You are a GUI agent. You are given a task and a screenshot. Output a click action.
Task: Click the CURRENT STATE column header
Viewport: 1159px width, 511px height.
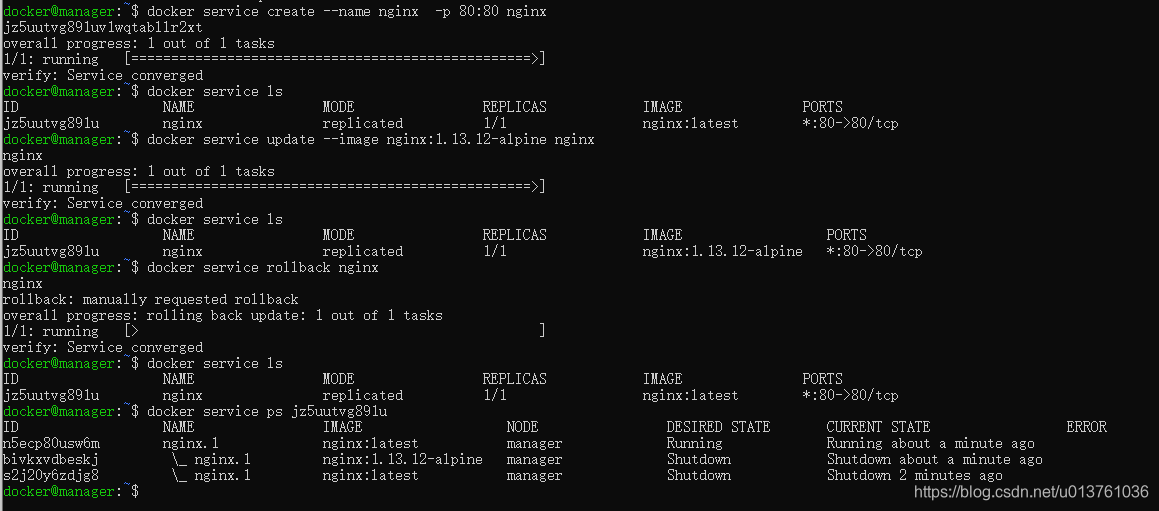point(878,427)
